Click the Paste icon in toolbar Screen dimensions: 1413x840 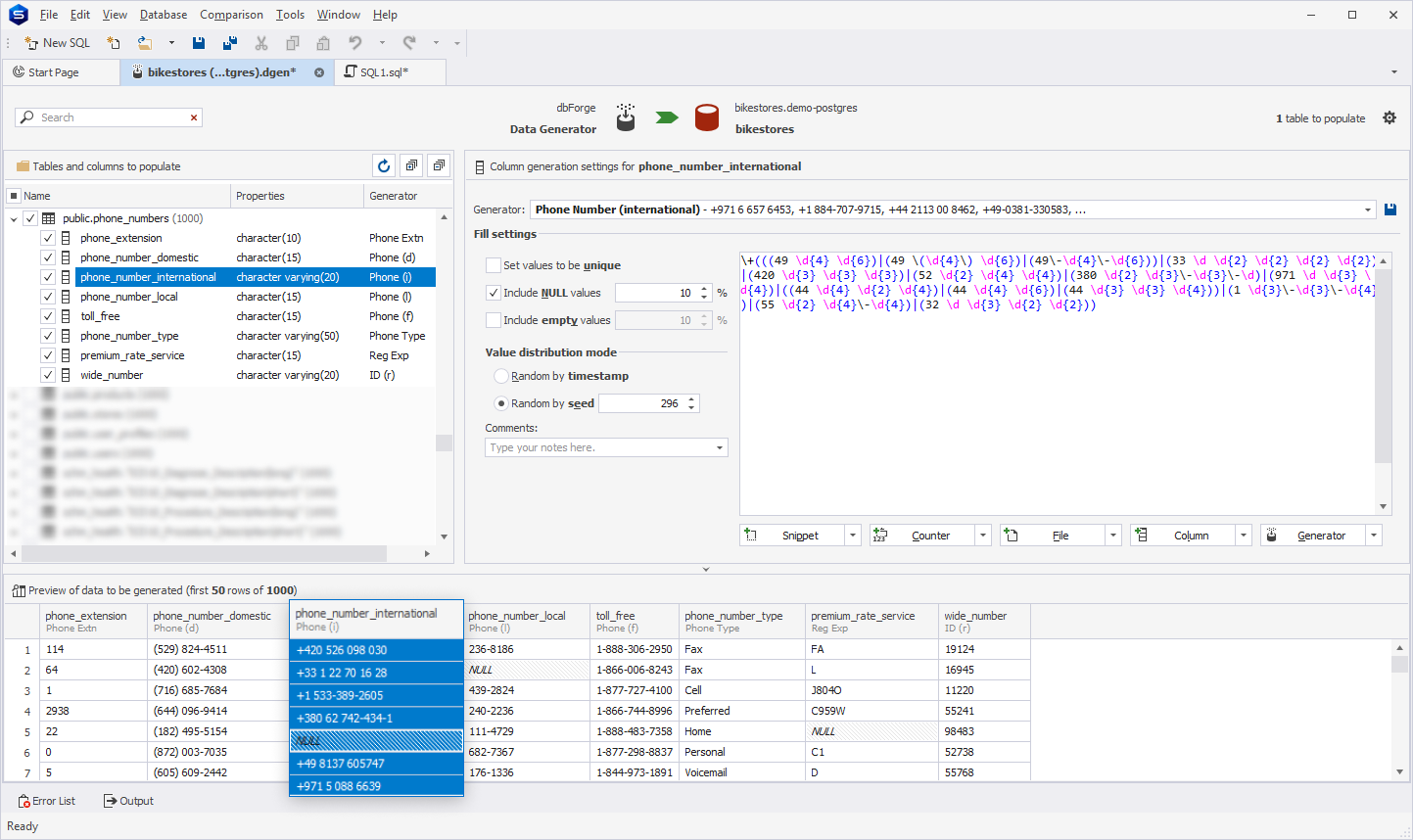click(323, 43)
